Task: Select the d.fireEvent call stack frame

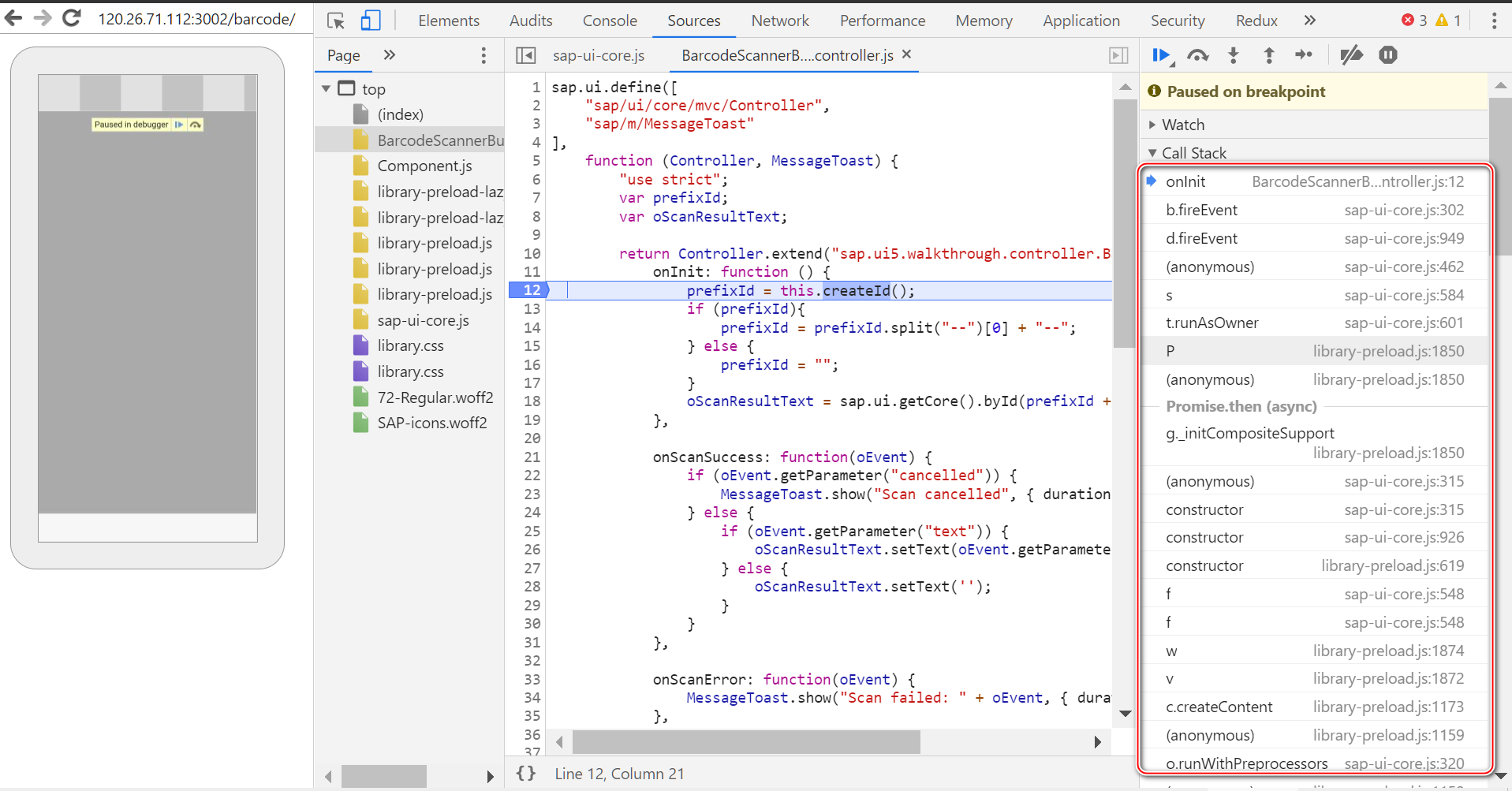Action: (1314, 239)
